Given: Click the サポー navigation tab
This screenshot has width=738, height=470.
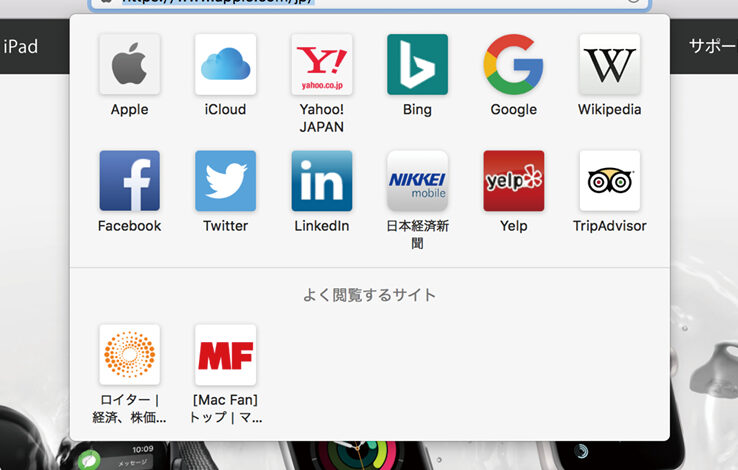Looking at the screenshot, I should click(712, 46).
